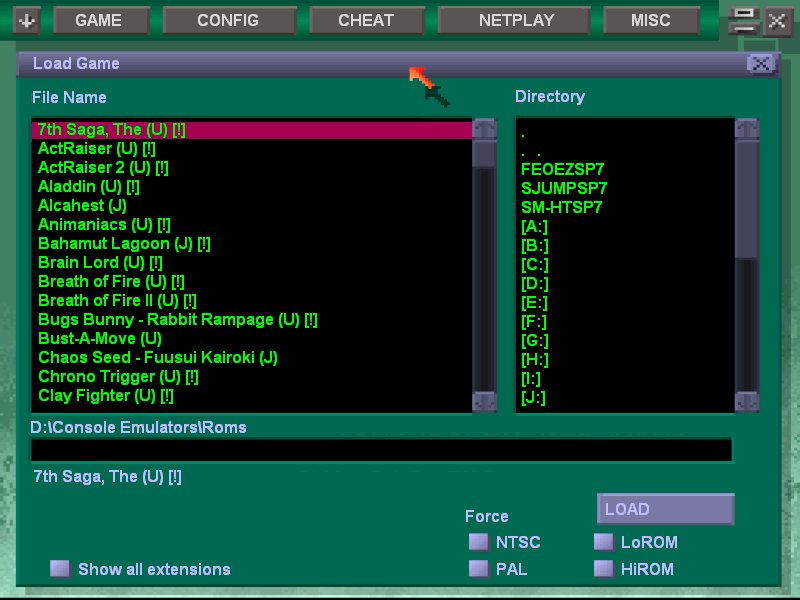Switch to drive [J:]
The height and width of the screenshot is (600, 800).
(625, 397)
